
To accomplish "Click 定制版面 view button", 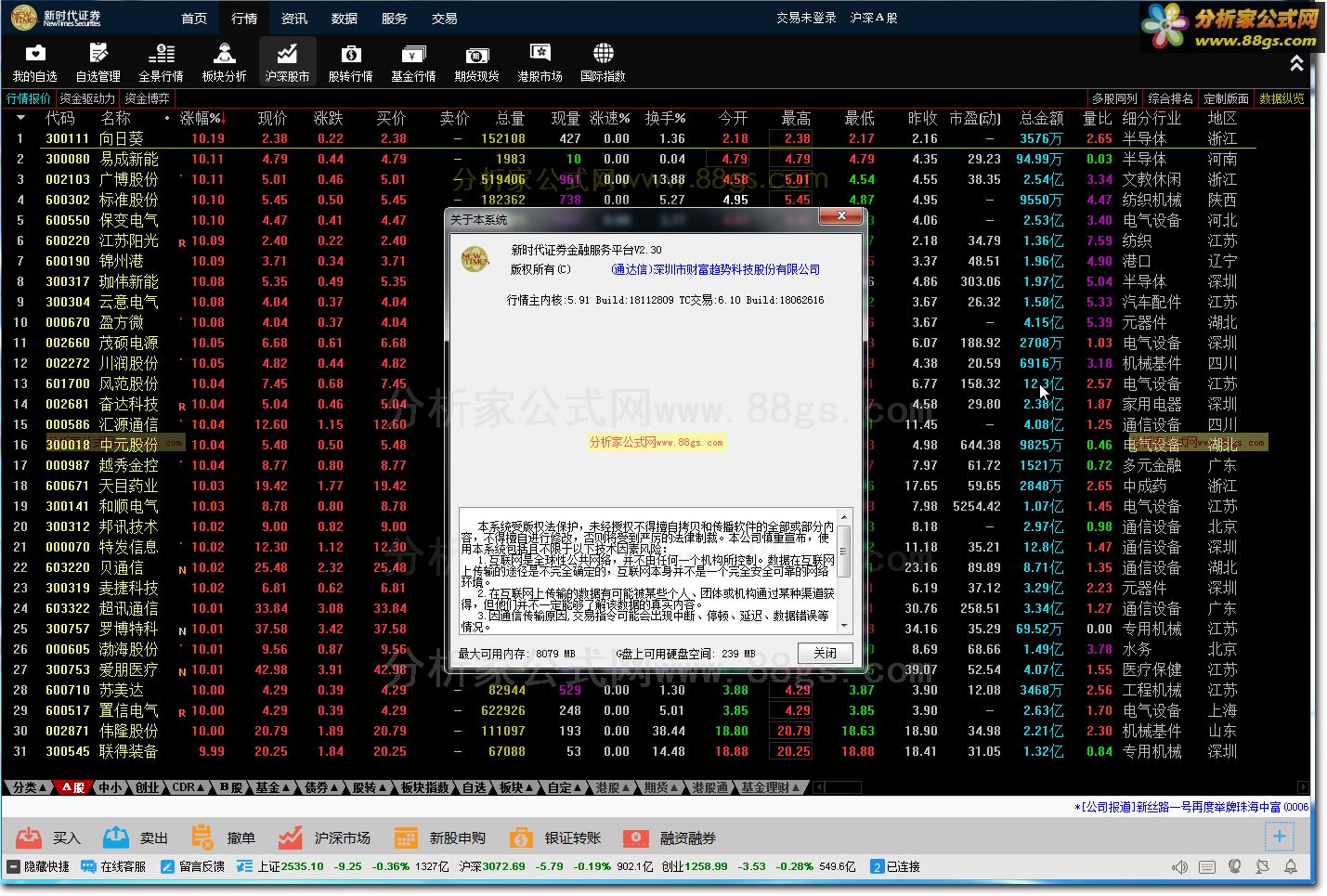I will pyautogui.click(x=1227, y=98).
